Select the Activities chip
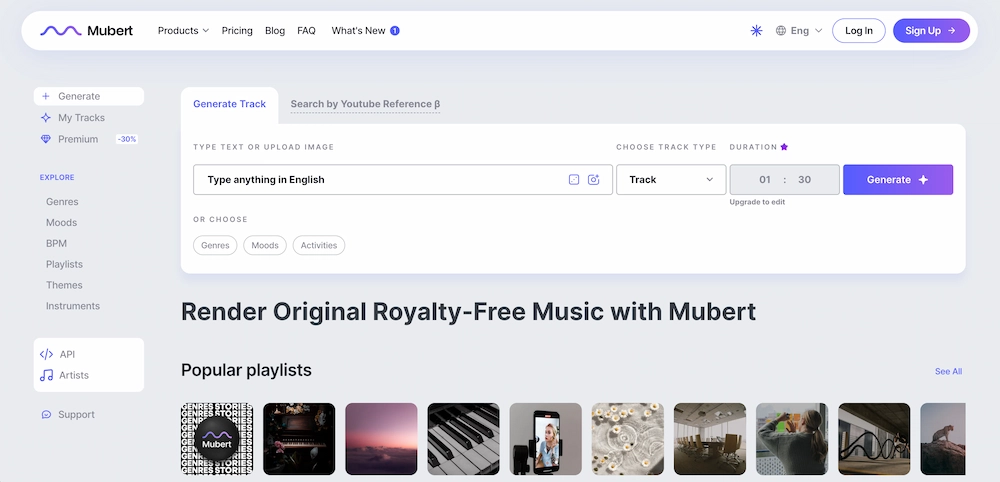This screenshot has height=482, width=1000. pos(319,245)
